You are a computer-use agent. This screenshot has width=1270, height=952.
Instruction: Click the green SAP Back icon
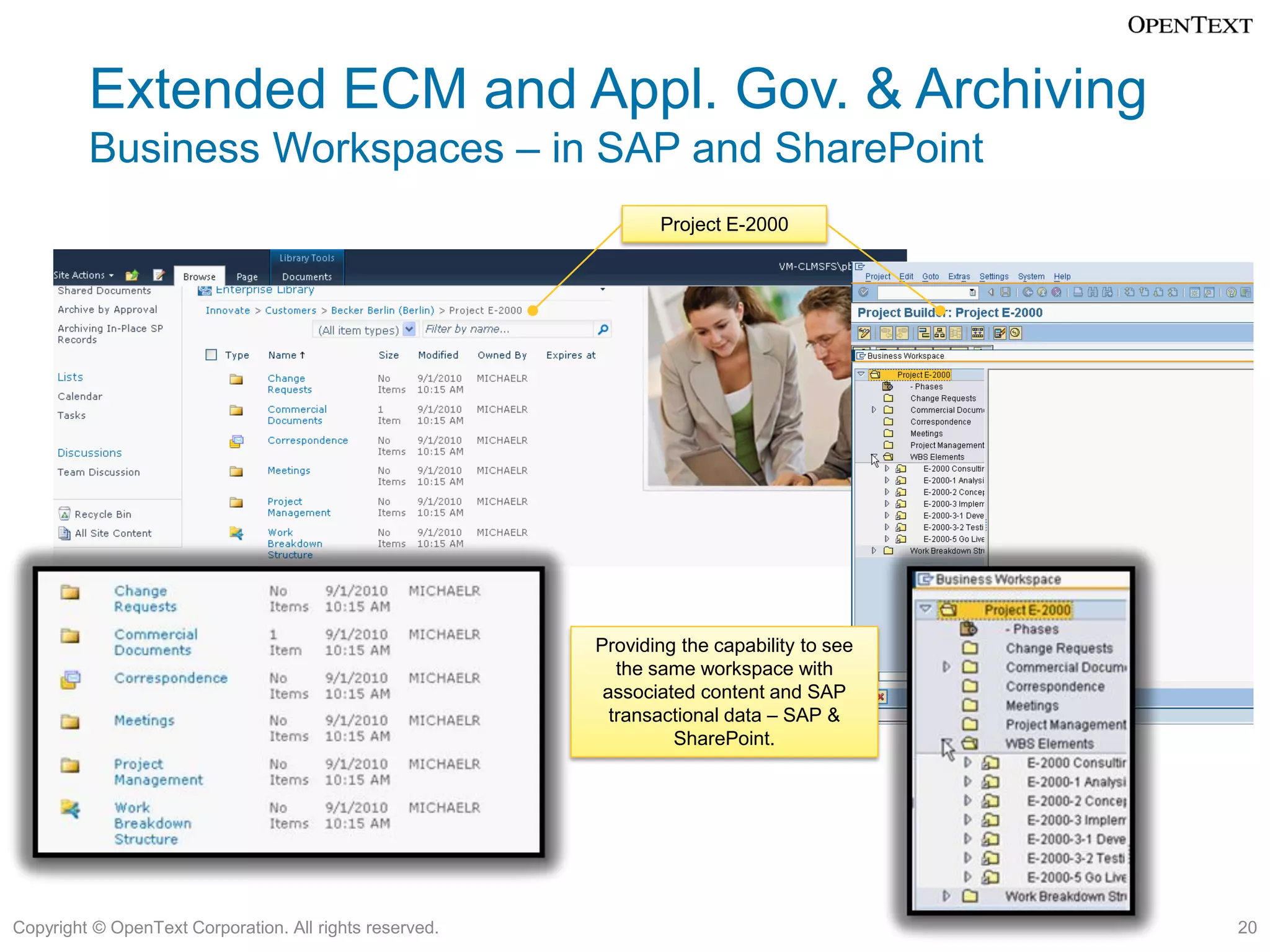point(1028,293)
